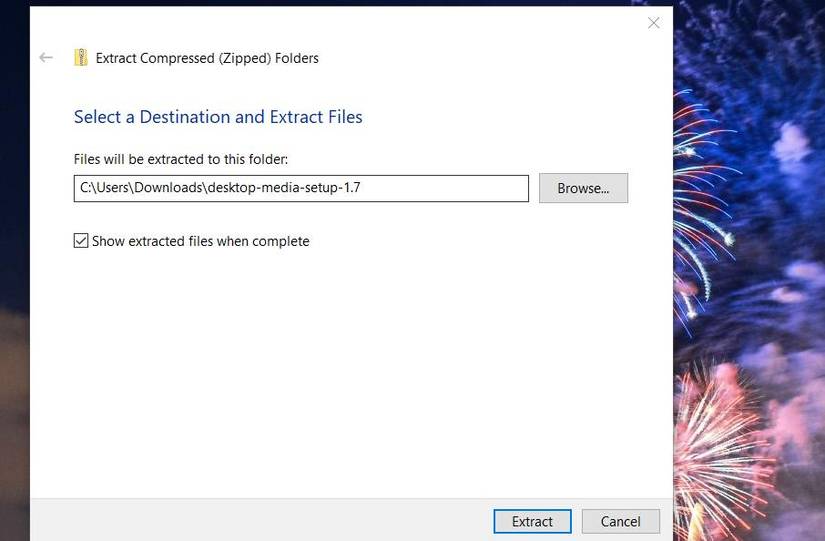Click the Extract button
The width and height of the screenshot is (825, 541).
[x=532, y=521]
